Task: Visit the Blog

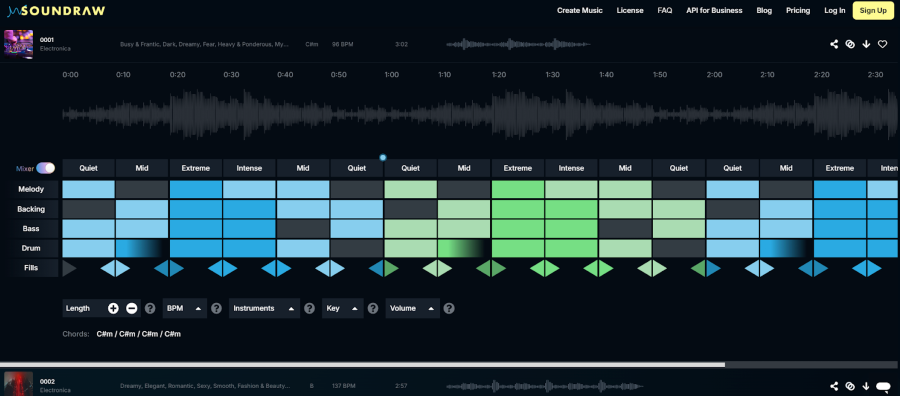Action: tap(764, 10)
